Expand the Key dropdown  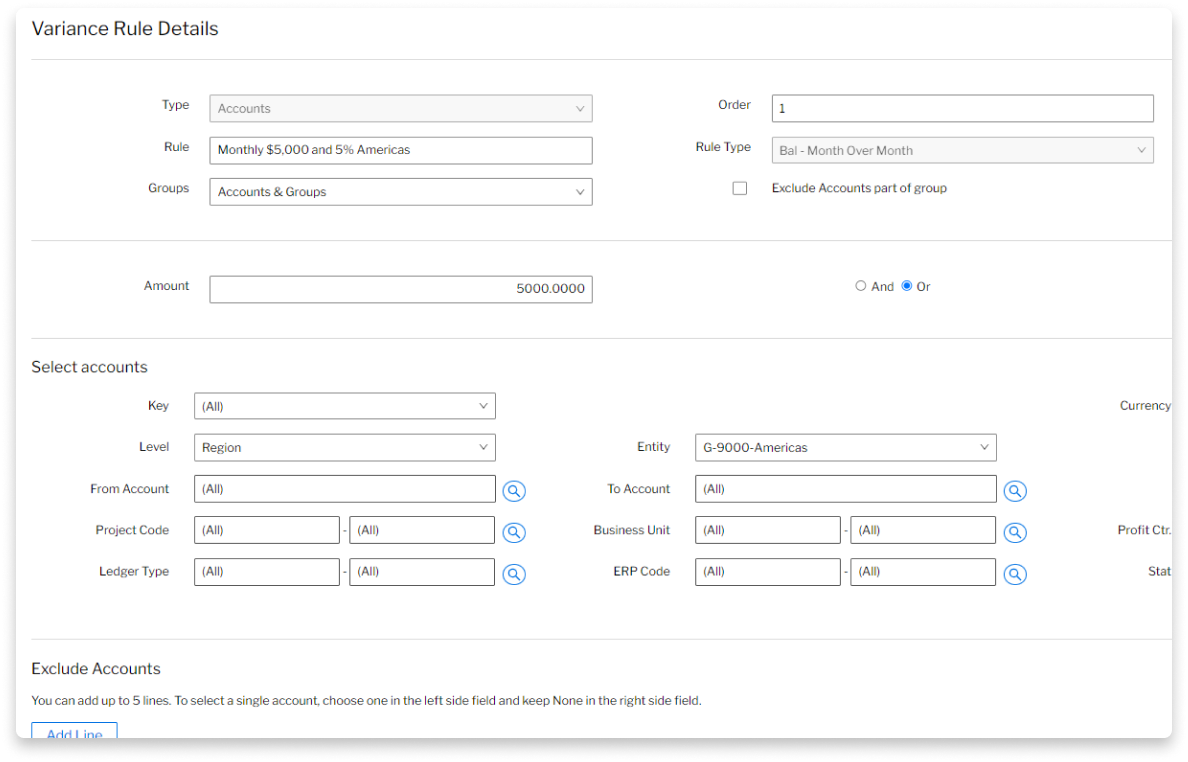(x=345, y=406)
